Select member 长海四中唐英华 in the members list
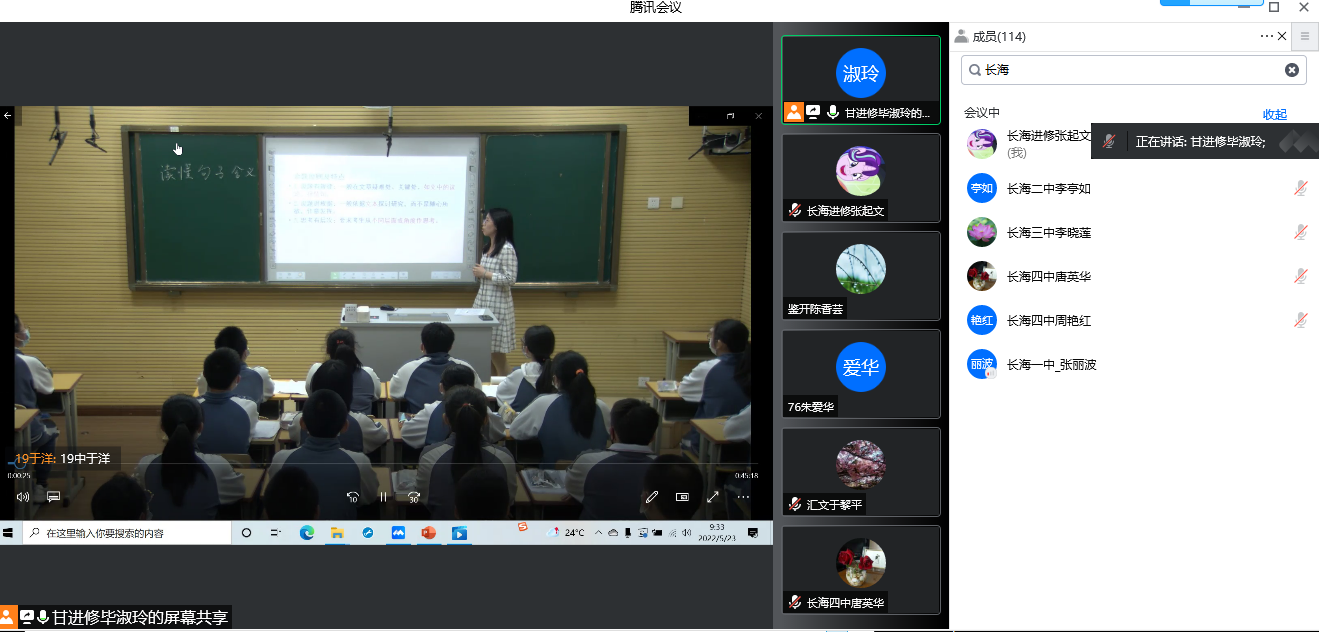 tap(1134, 276)
